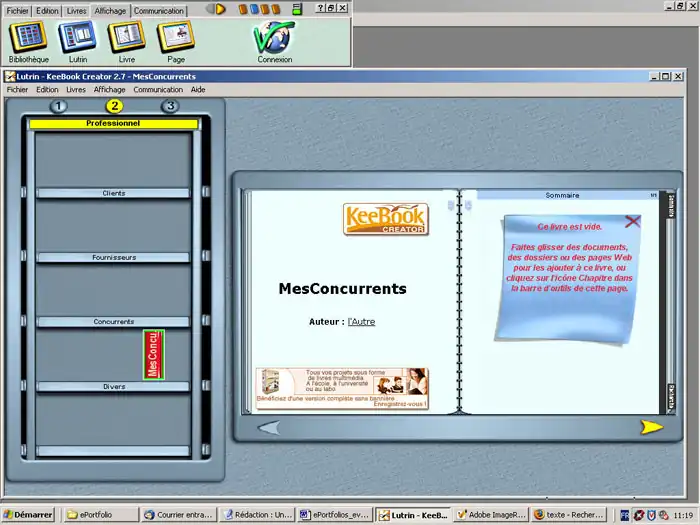Open the Page view icon
Screen dimensions: 700x525
pos(176,36)
